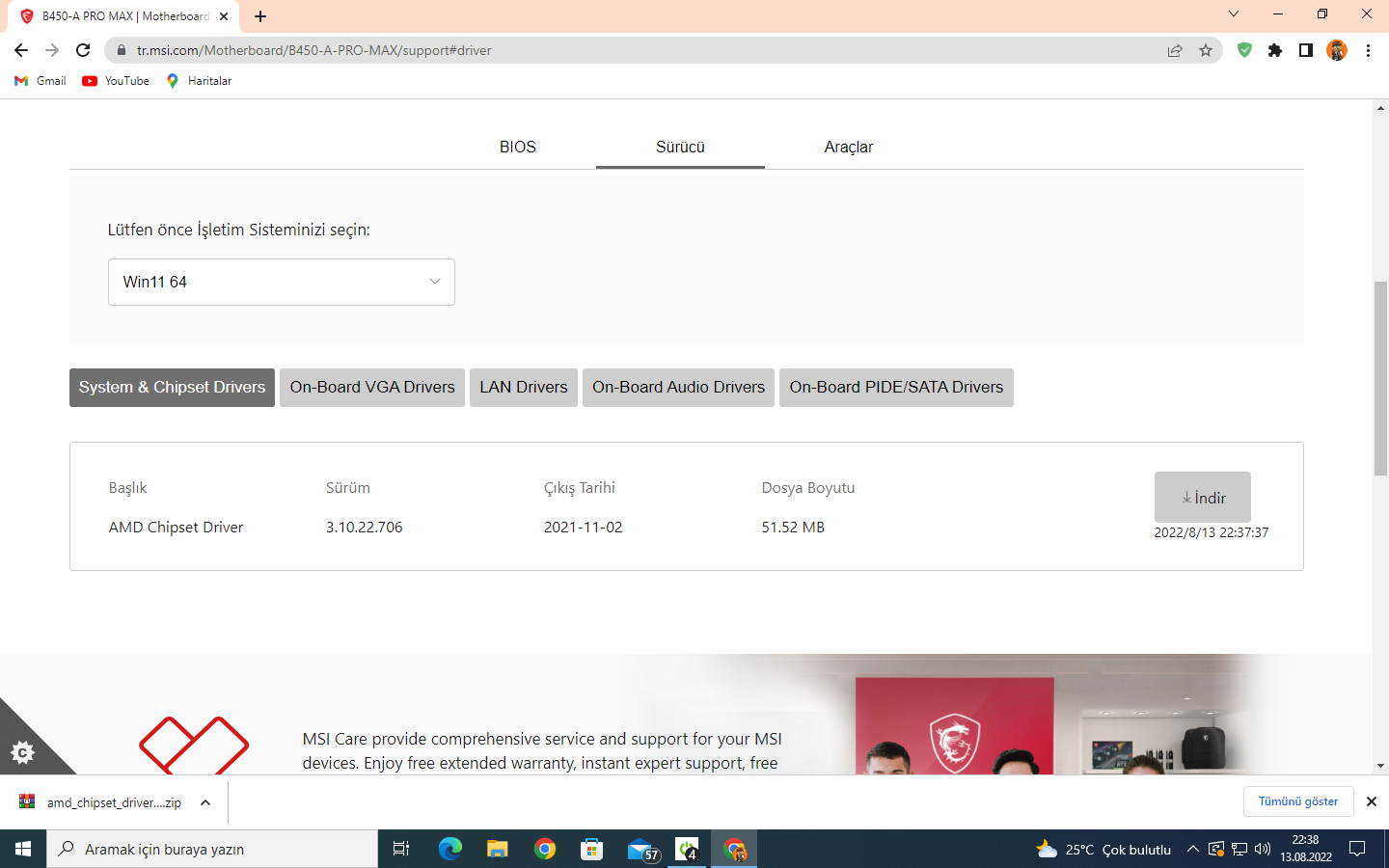Expand the Win11 64 operating system dropdown
1389x868 pixels.
tap(282, 282)
